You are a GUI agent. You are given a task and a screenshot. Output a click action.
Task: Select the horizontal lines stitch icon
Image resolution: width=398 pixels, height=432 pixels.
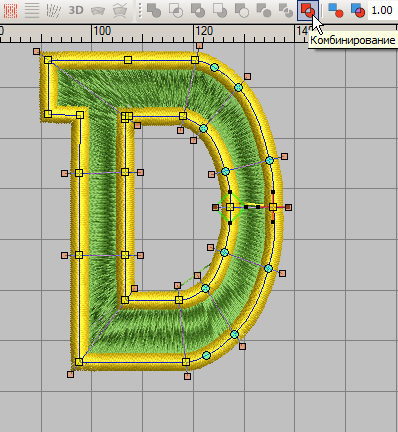(x=32, y=11)
